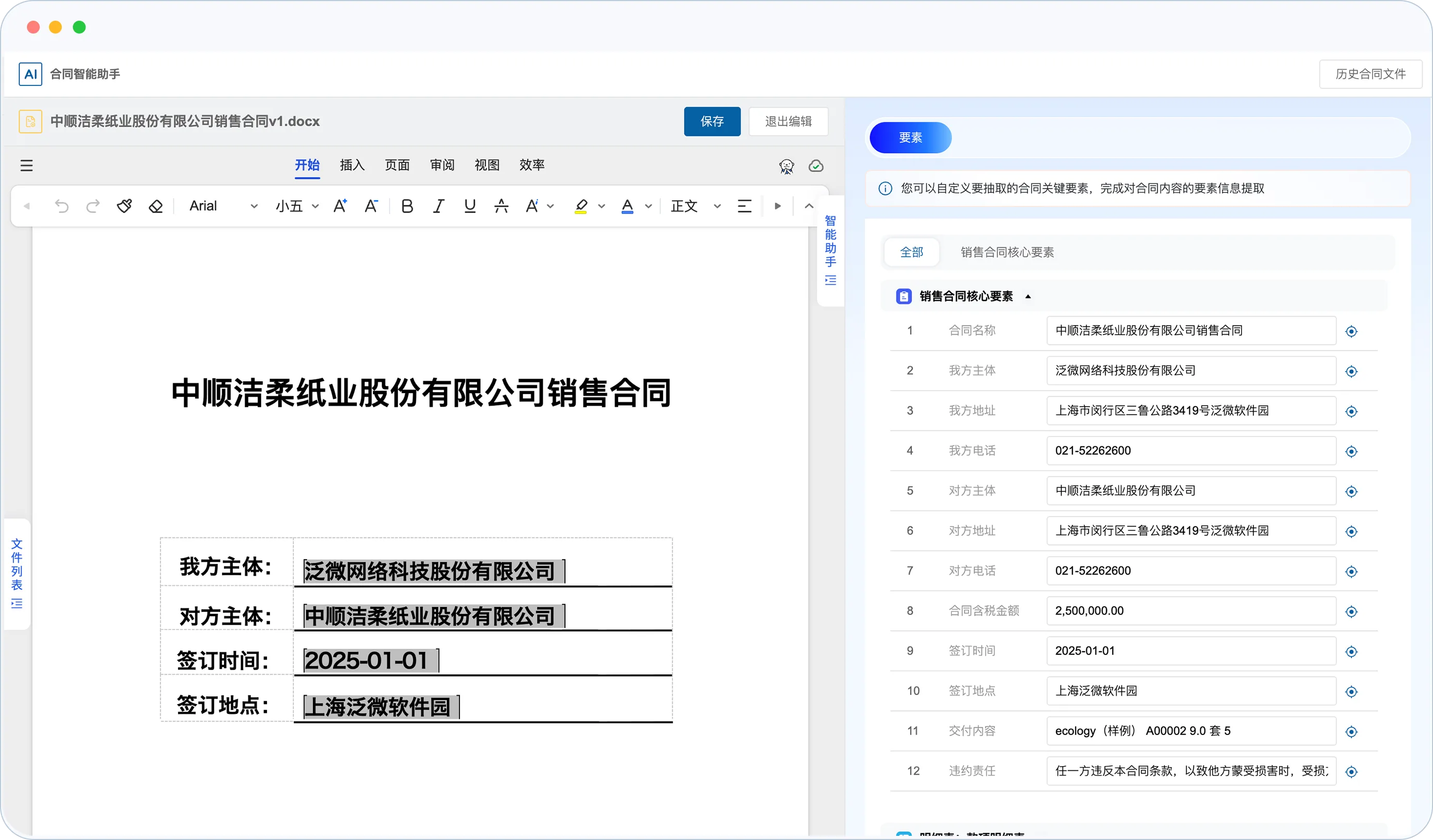Locate 合同名称 in document
Image resolution: width=1433 pixels, height=840 pixels.
point(1351,331)
